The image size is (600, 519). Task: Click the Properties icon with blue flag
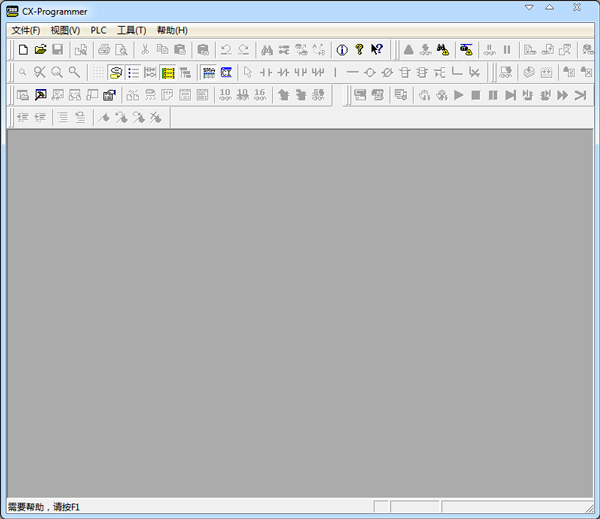(109, 95)
